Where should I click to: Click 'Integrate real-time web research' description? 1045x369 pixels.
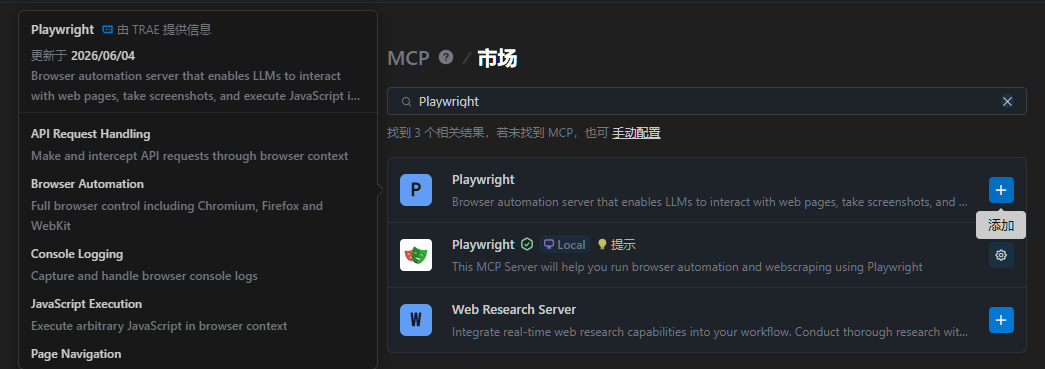(710, 332)
